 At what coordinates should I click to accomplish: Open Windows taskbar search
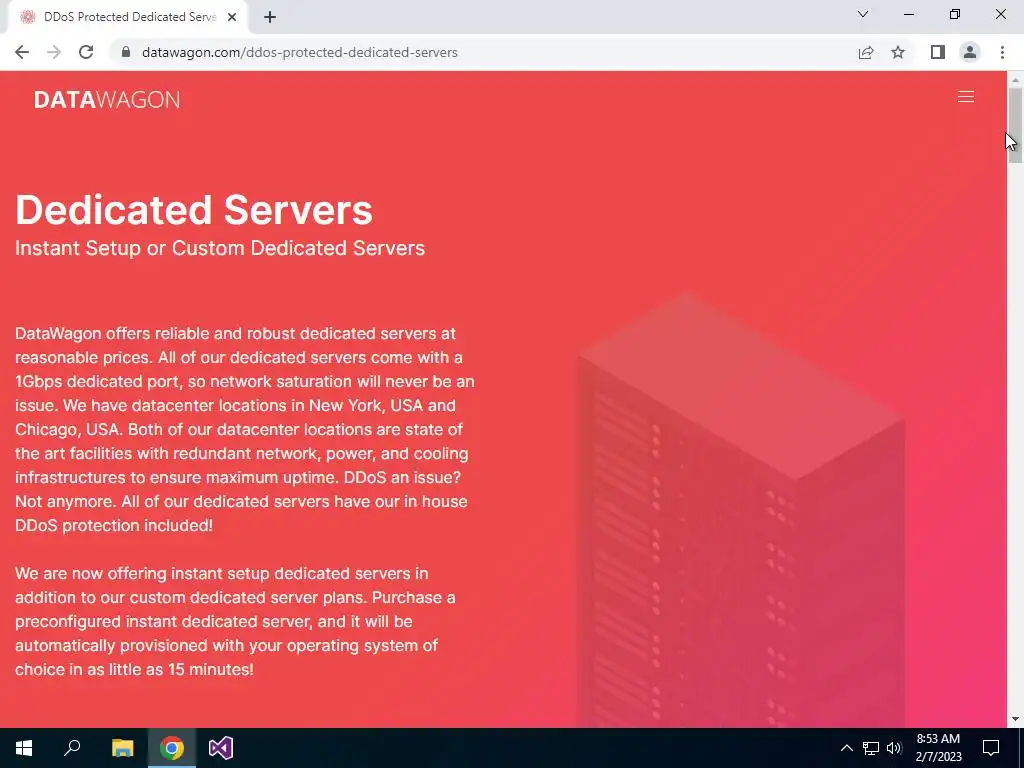pos(72,748)
